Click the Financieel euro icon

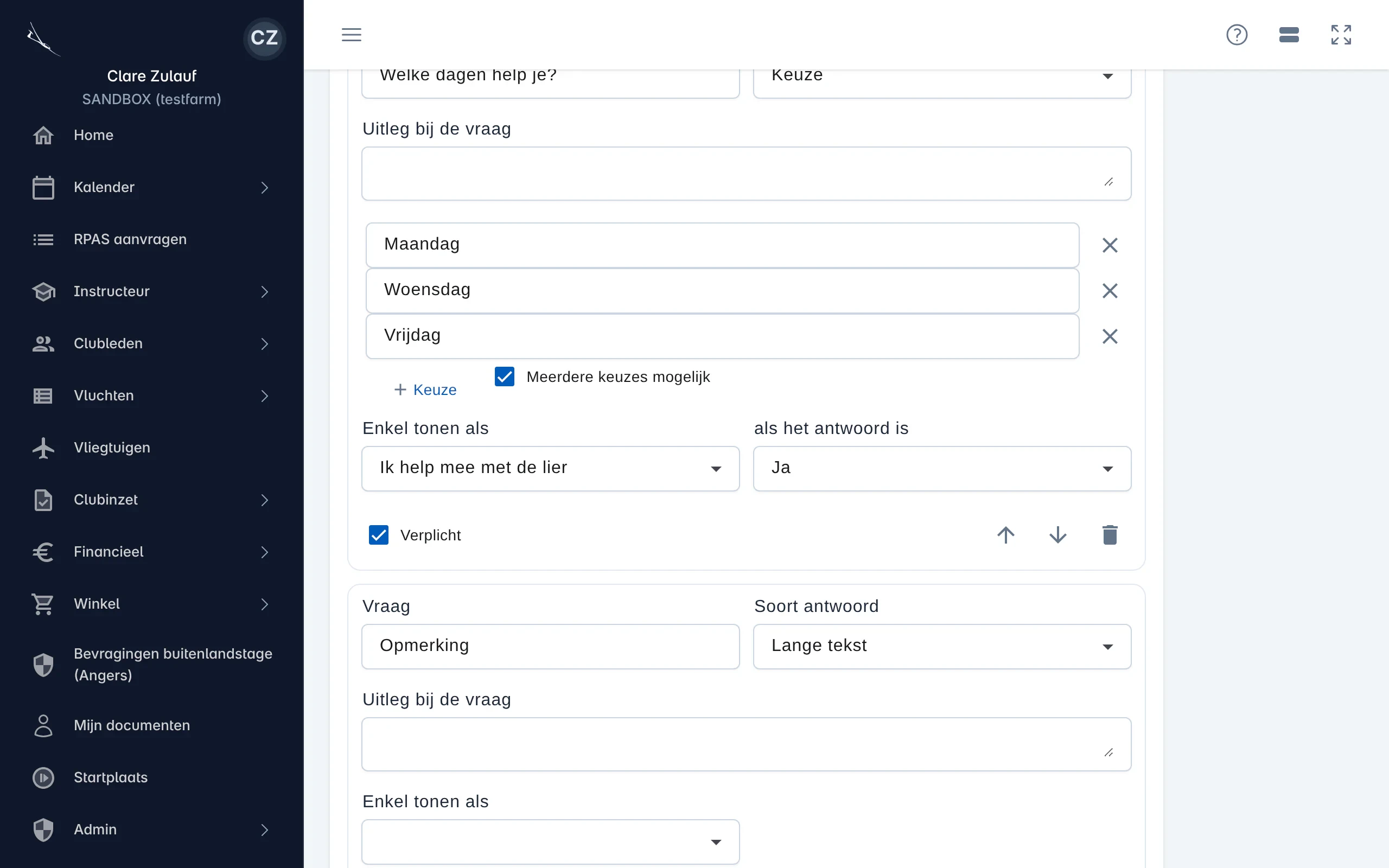click(43, 552)
